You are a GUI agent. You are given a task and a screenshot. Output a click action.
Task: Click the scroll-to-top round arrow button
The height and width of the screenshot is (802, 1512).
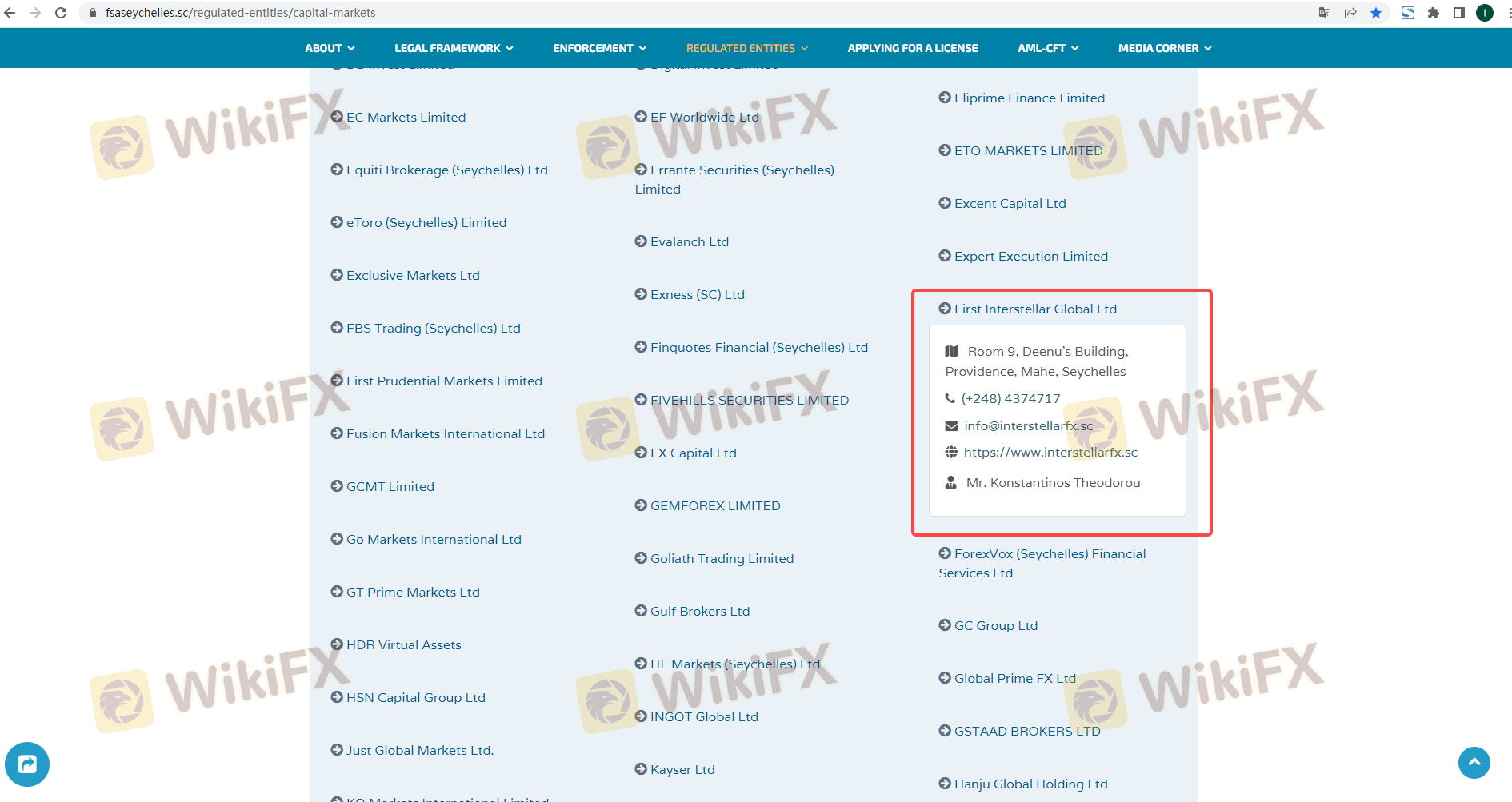click(1474, 763)
